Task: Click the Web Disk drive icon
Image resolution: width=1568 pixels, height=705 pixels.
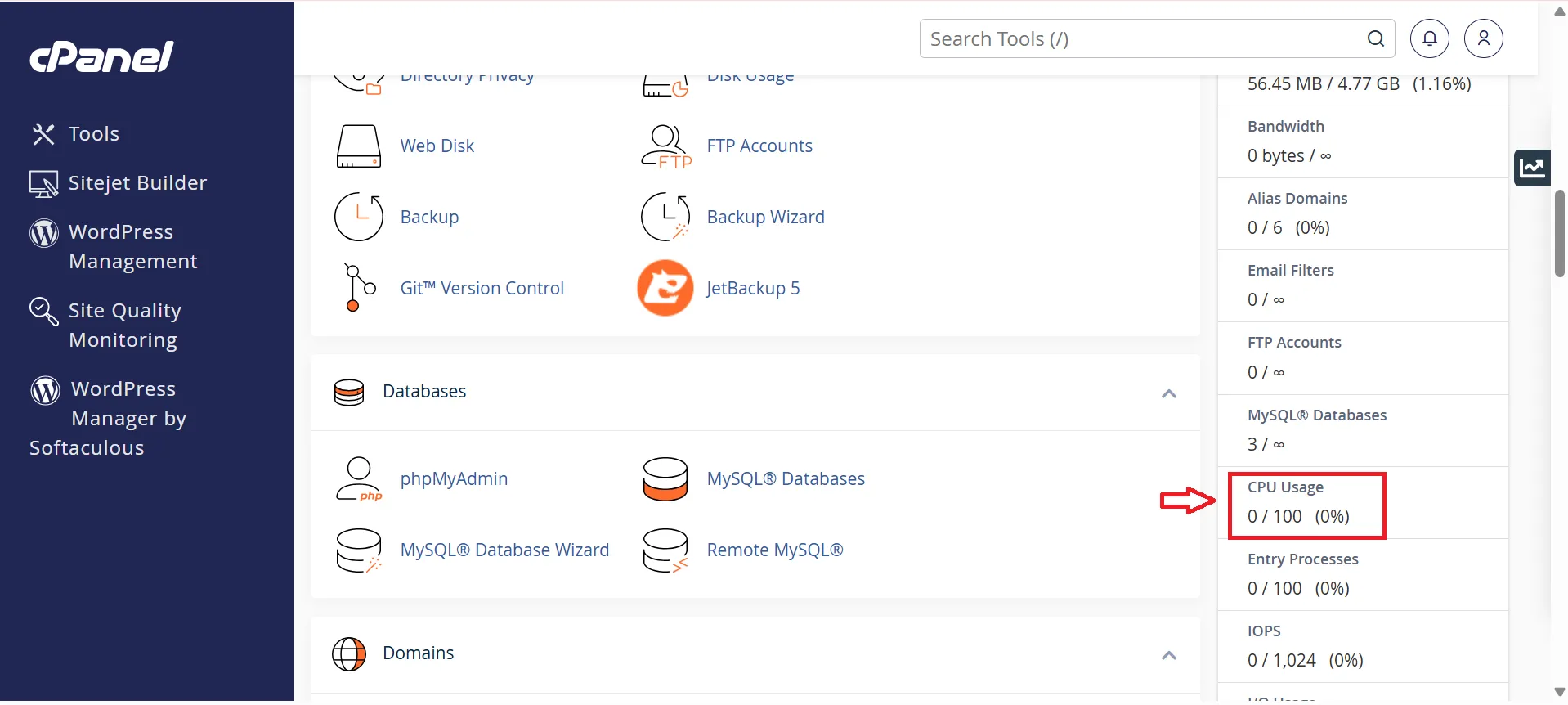Action: coord(359,146)
